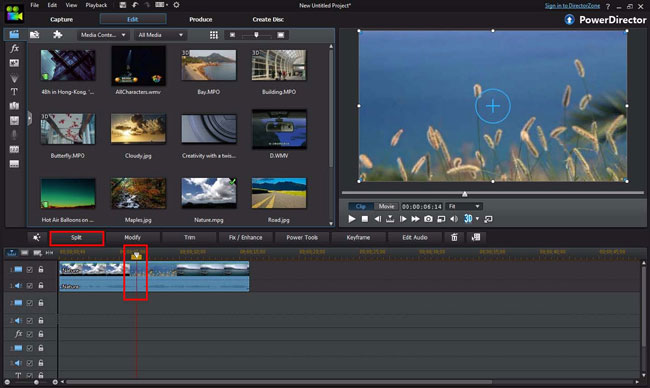Viewport: 650px width, 388px height.
Task: Toggle video track 3 enable checkbox
Action: (x=29, y=349)
